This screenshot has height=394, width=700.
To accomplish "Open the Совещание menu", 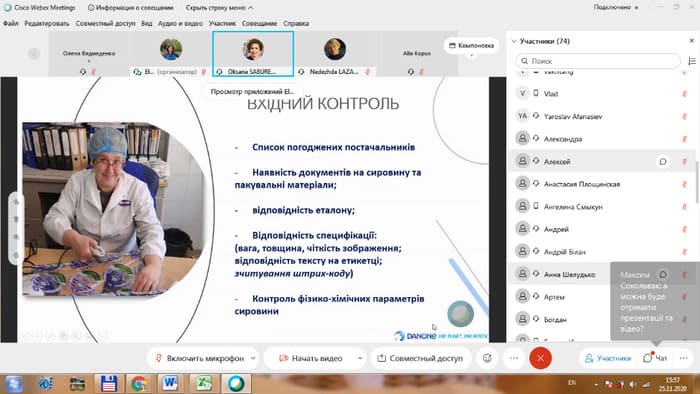I will click(259, 23).
